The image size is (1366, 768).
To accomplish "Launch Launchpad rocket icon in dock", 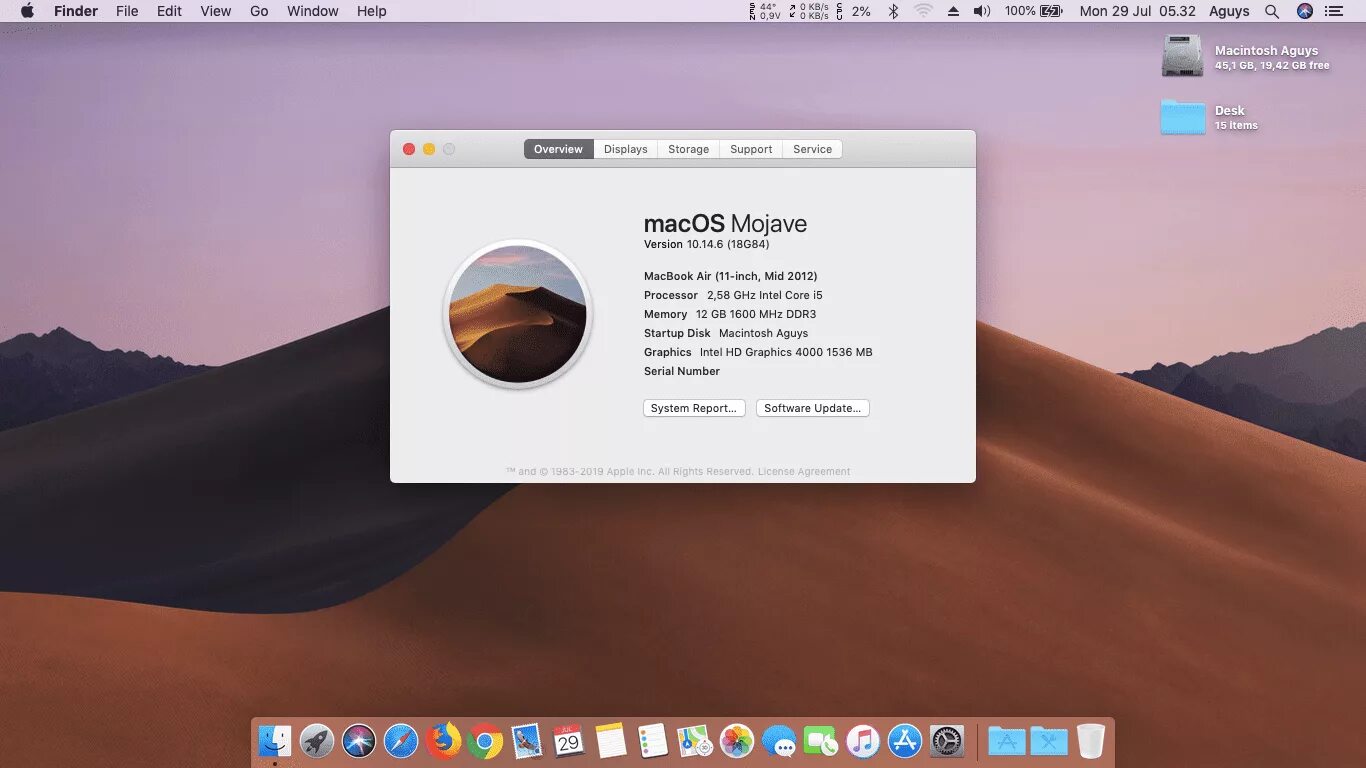I will (317, 741).
